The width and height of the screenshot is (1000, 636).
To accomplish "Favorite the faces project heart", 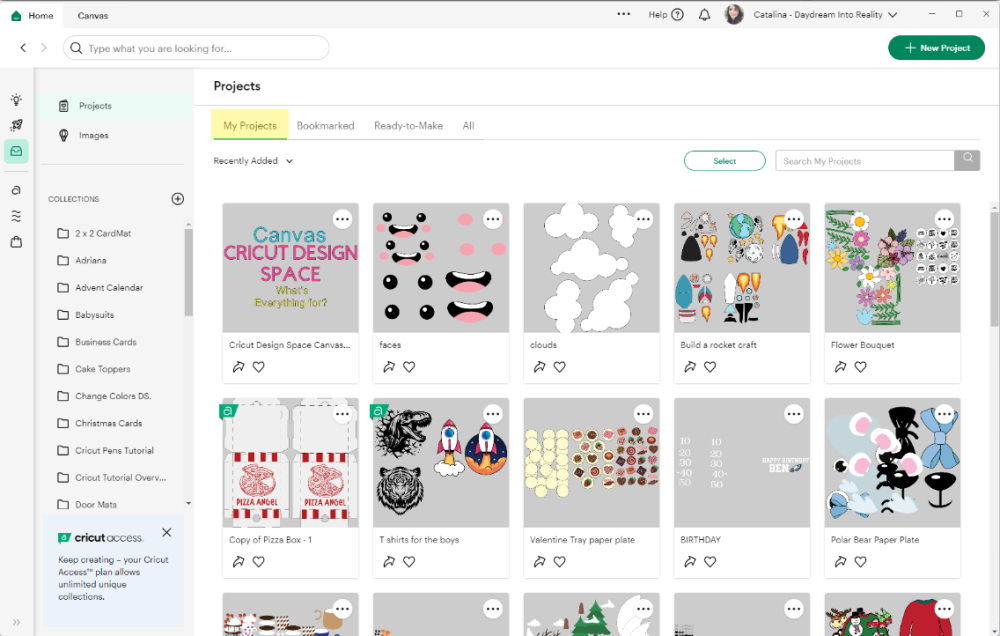I will [409, 367].
